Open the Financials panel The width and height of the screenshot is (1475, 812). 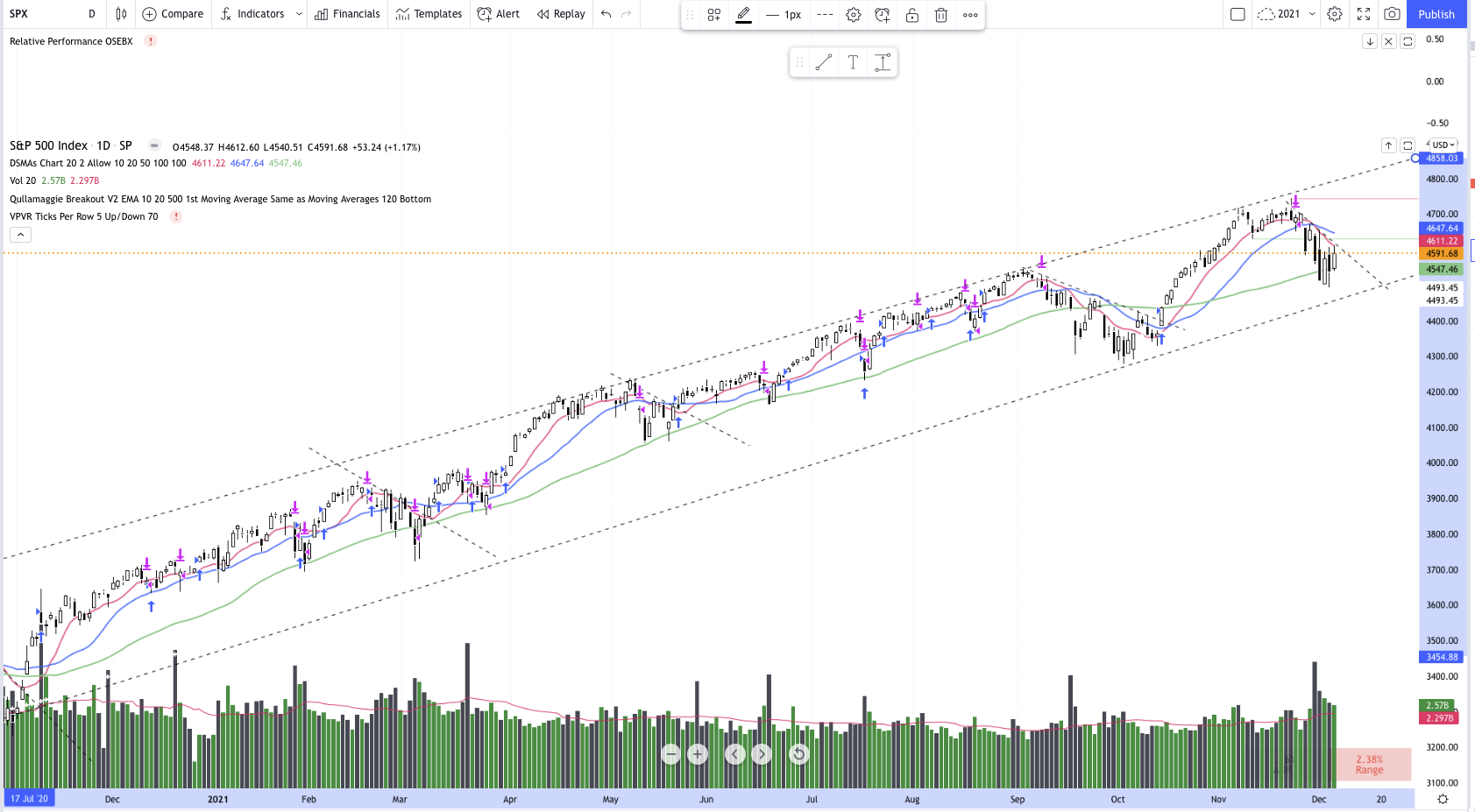(347, 14)
